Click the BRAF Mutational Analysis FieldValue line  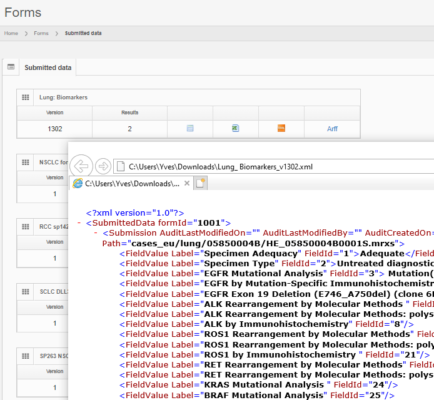(257, 395)
